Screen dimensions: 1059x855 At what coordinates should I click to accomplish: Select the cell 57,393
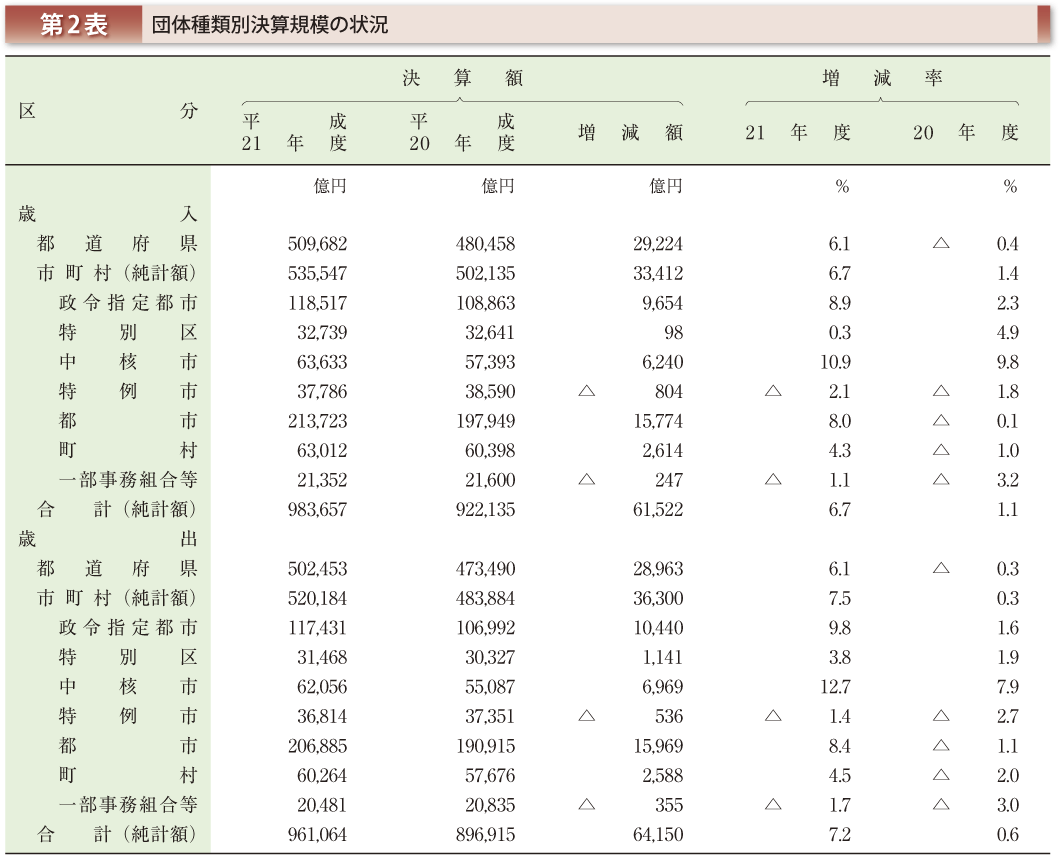(x=490, y=362)
